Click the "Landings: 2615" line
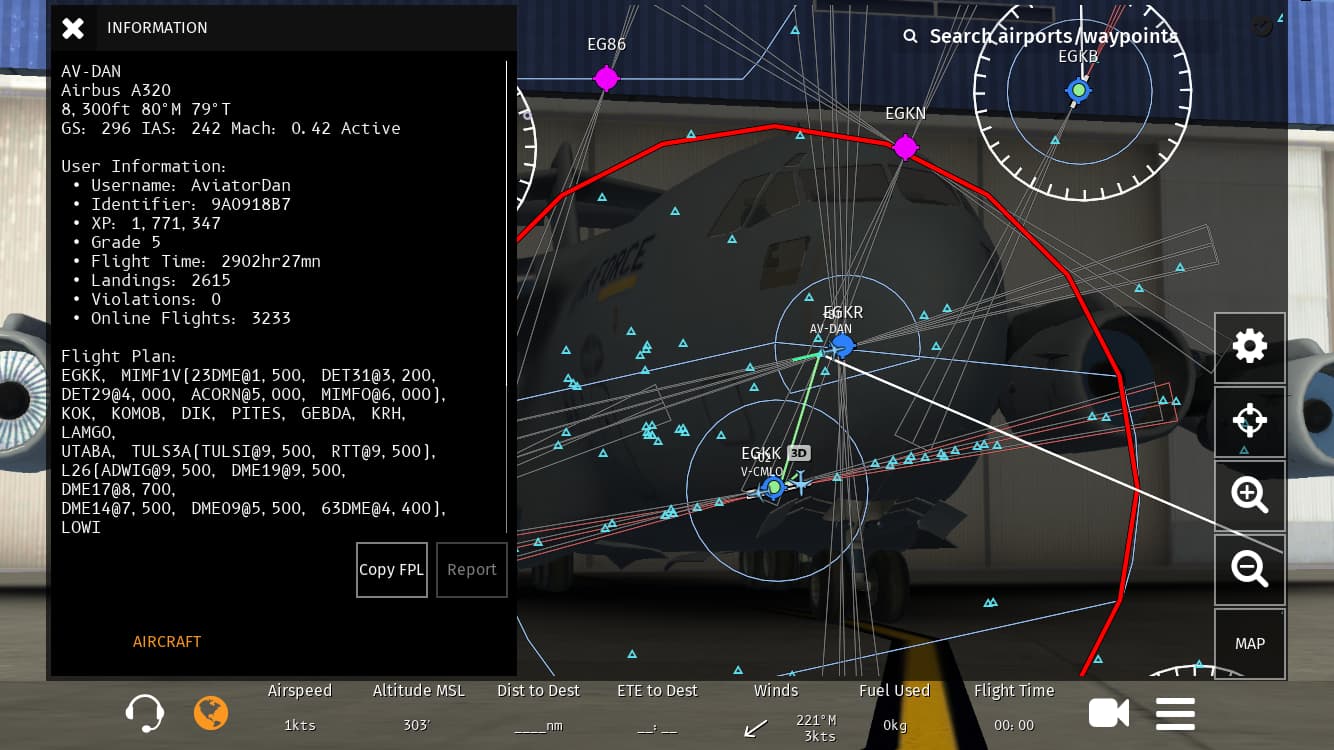Image resolution: width=1334 pixels, height=750 pixels. click(161, 280)
